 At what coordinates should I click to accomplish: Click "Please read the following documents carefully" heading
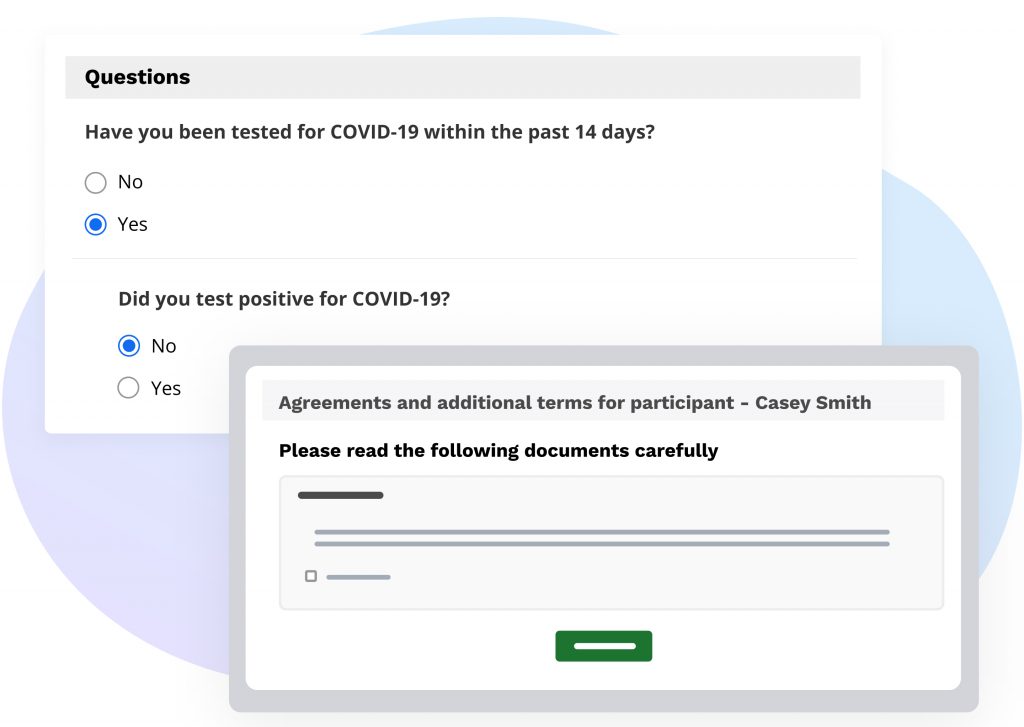click(x=498, y=451)
